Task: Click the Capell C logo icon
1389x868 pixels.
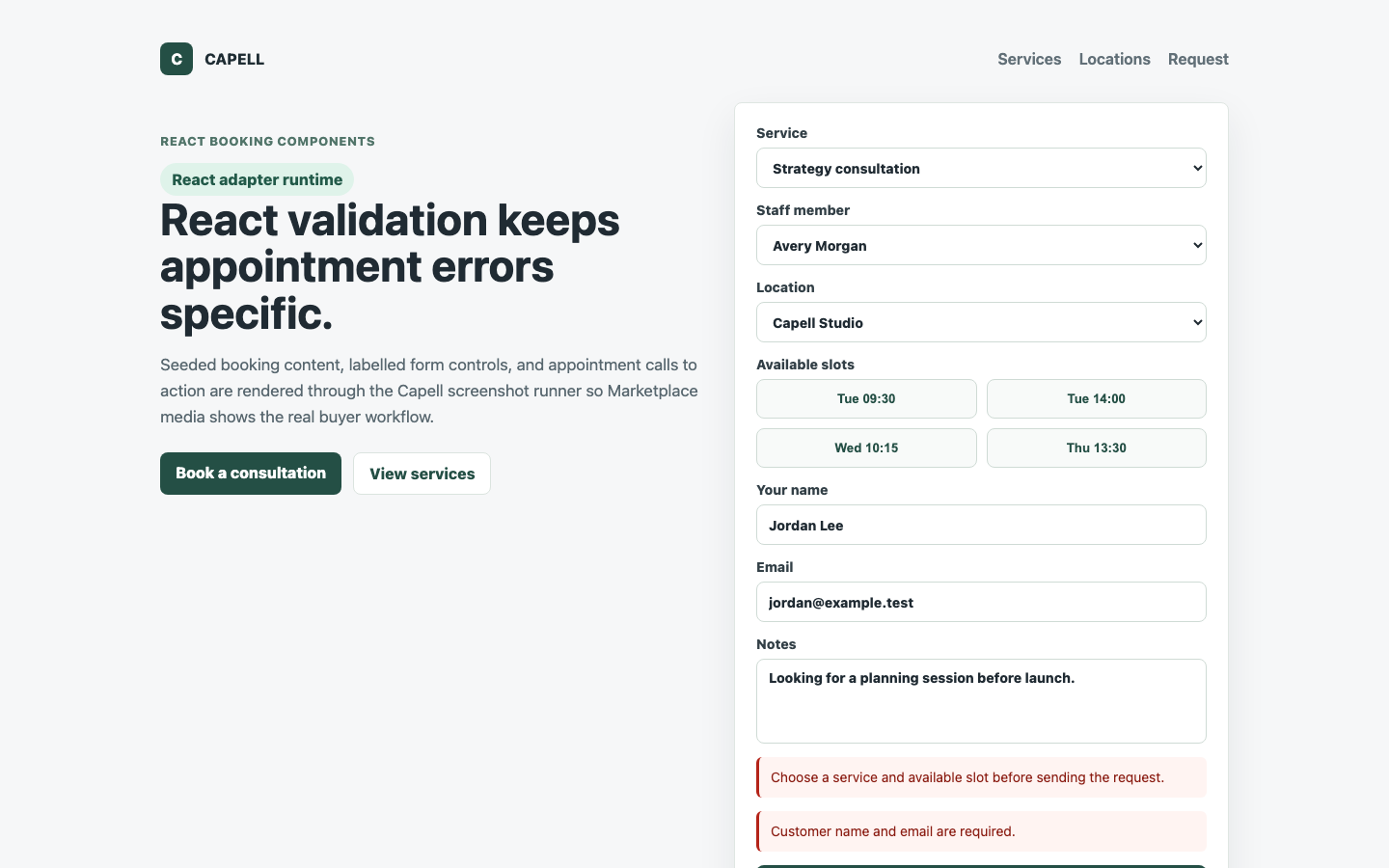Action: [x=177, y=59]
